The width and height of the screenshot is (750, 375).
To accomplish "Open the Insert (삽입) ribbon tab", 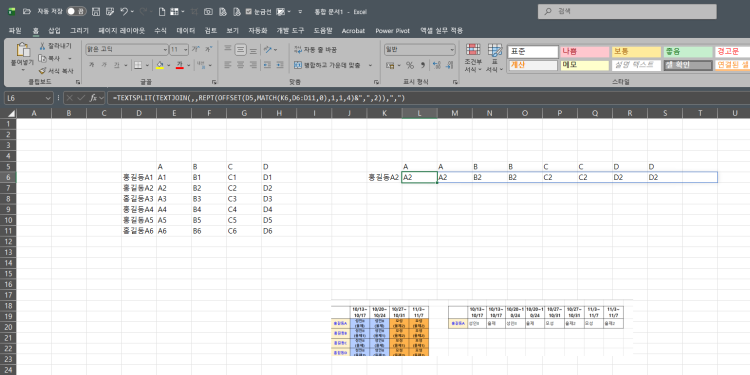I will click(54, 31).
